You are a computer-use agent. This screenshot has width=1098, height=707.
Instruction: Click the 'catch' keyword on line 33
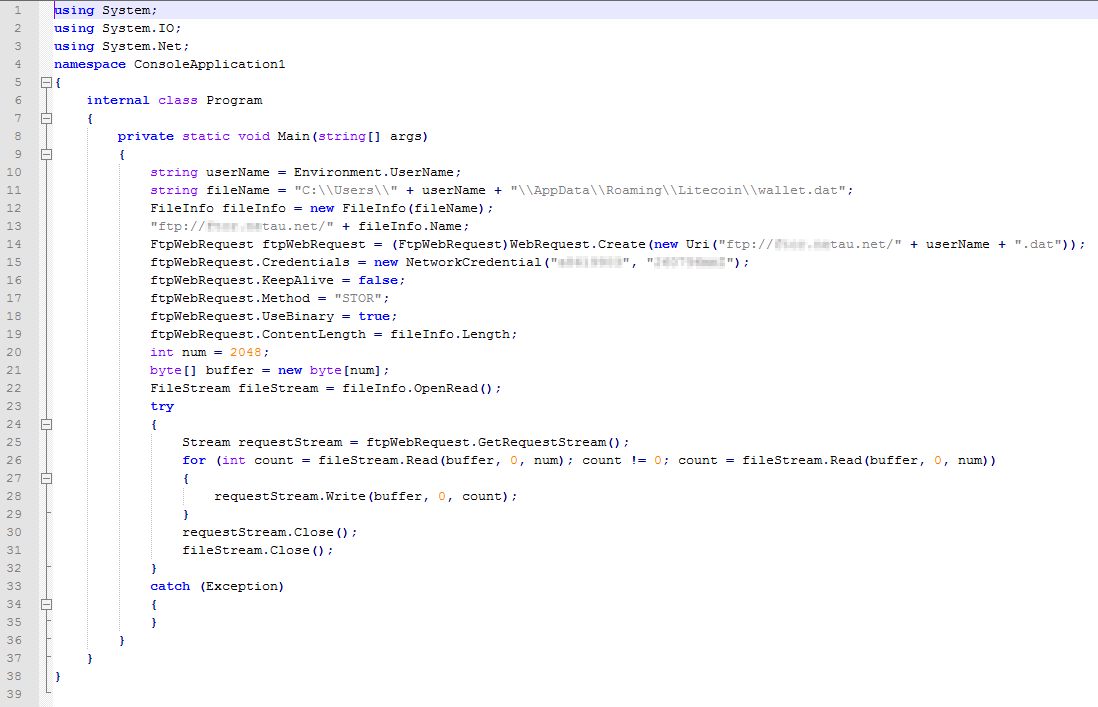170,587
